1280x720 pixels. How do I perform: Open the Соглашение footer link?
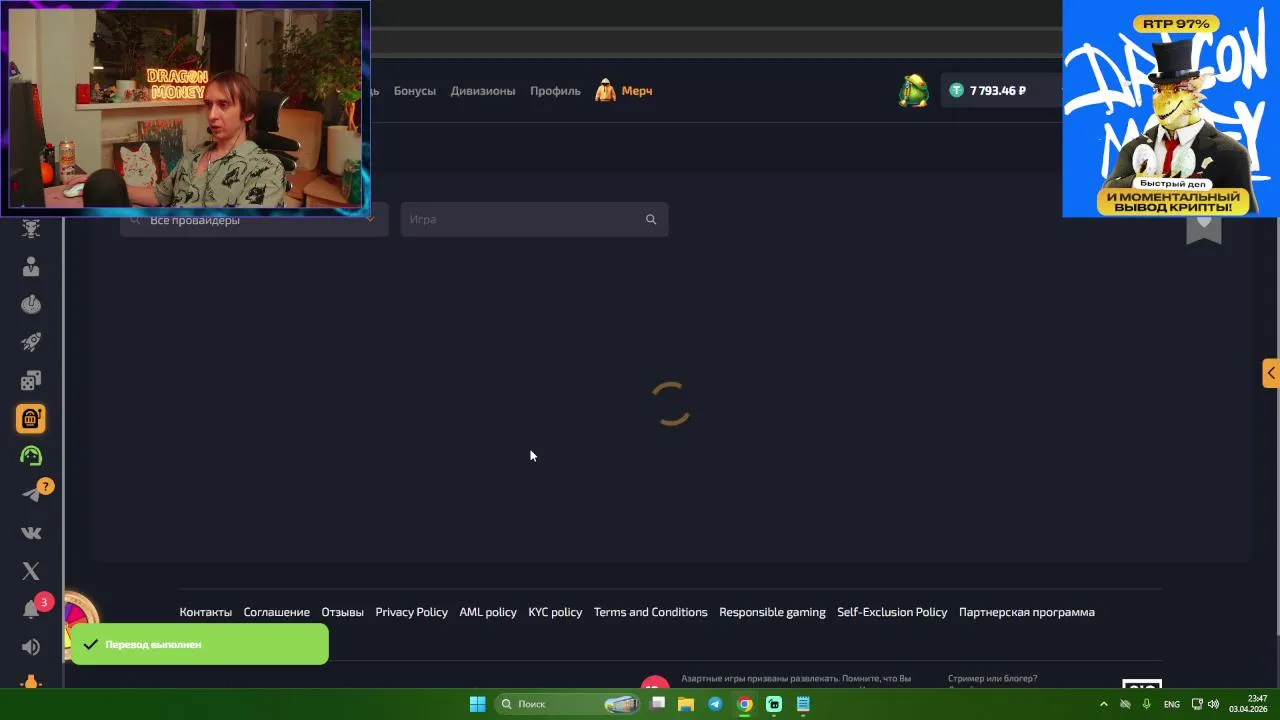pos(276,612)
